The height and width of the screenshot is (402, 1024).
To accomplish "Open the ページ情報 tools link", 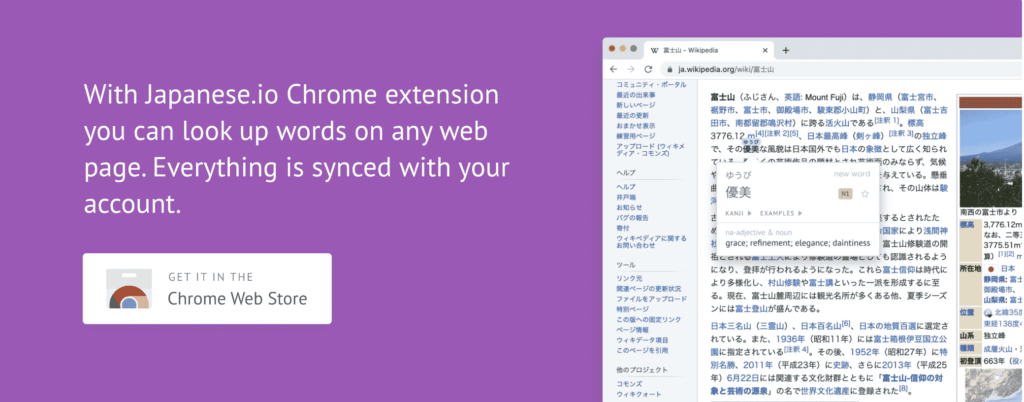I will tap(632, 330).
